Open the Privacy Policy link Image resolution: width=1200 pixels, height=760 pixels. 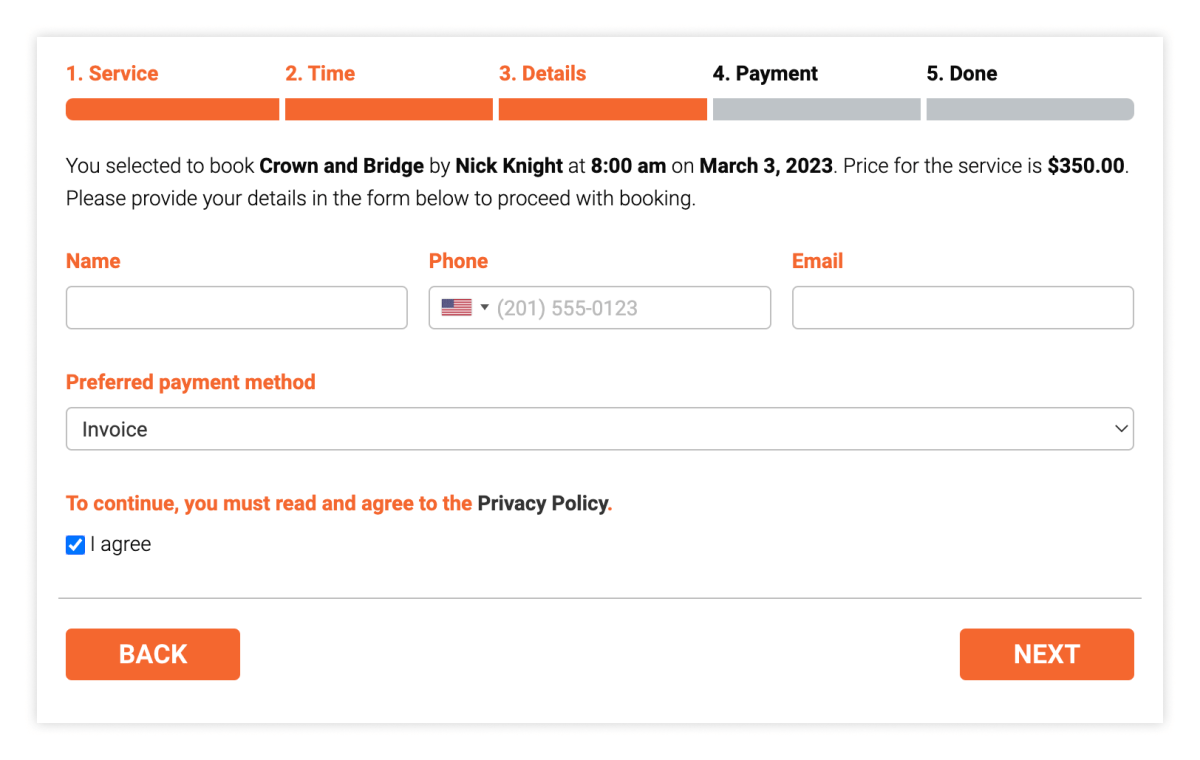(x=543, y=503)
